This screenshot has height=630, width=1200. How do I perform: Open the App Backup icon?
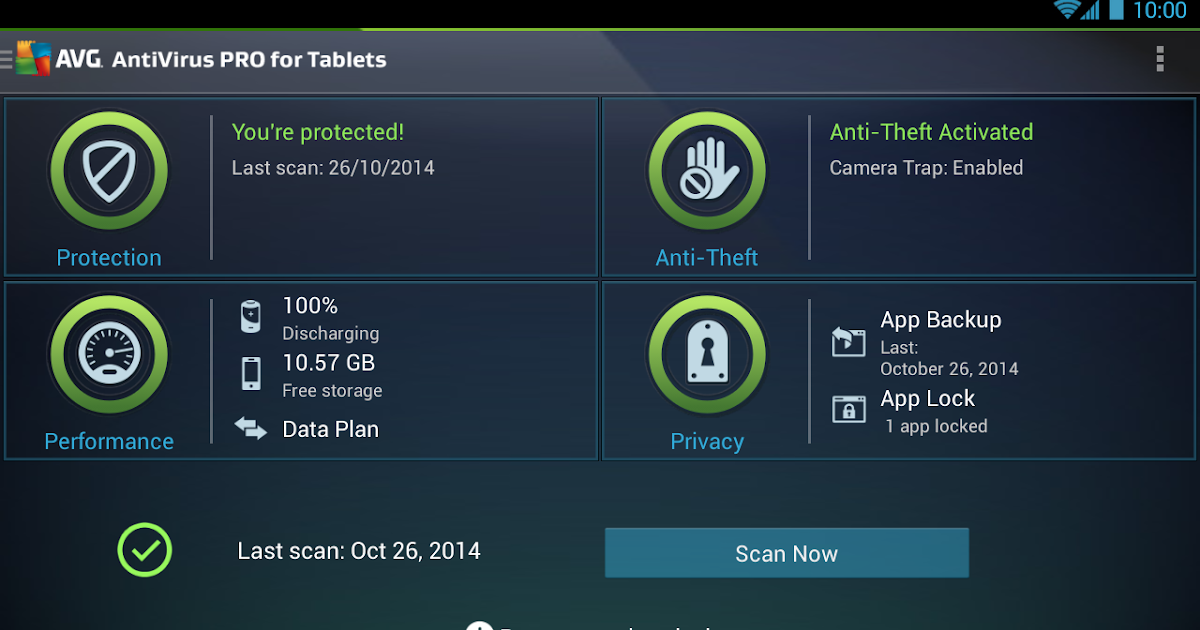point(848,342)
